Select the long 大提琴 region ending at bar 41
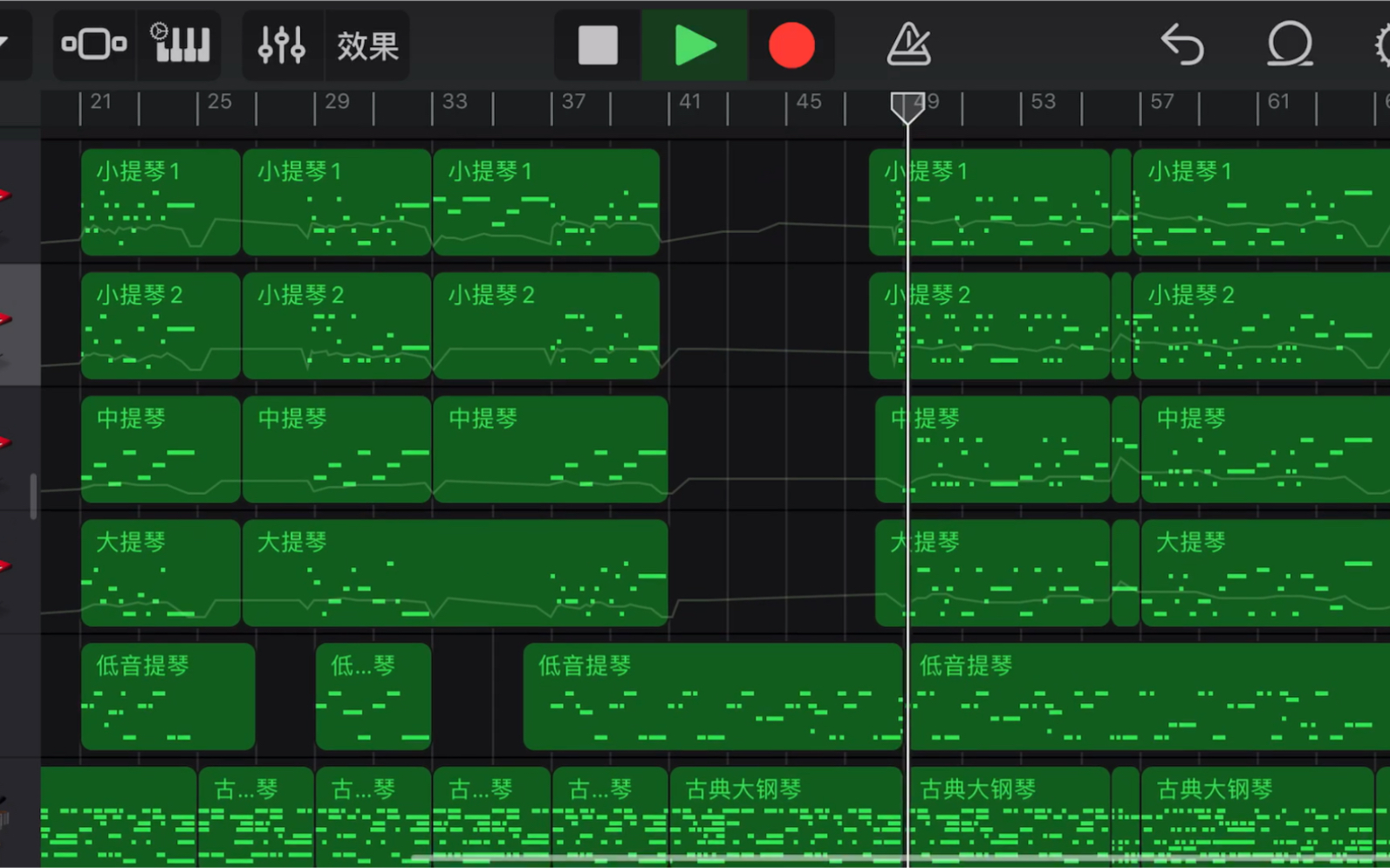Image resolution: width=1390 pixels, height=868 pixels. click(455, 573)
